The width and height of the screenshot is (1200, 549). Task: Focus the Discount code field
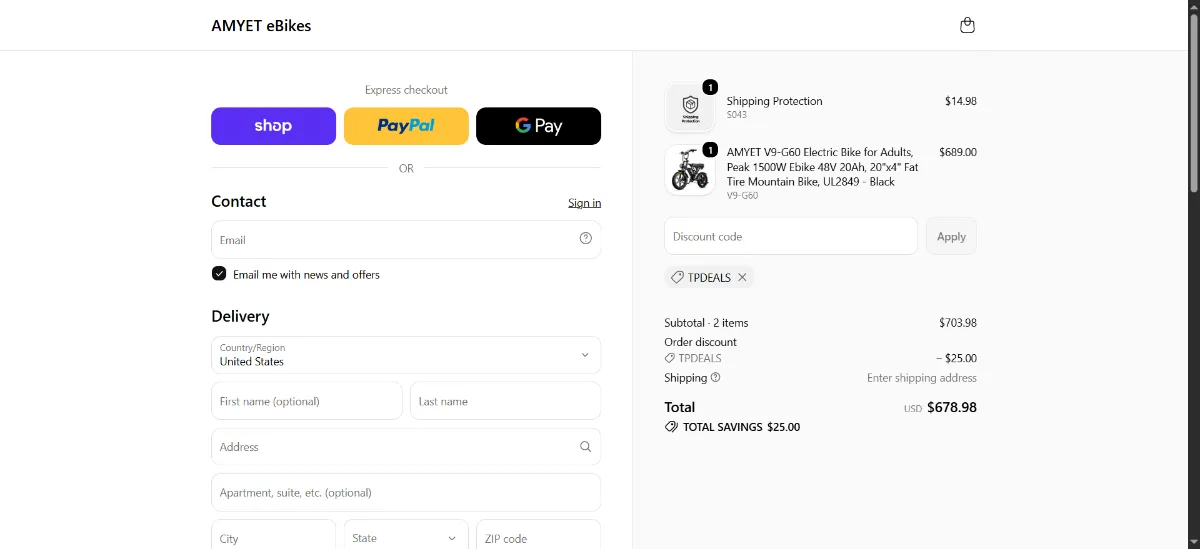tap(791, 236)
